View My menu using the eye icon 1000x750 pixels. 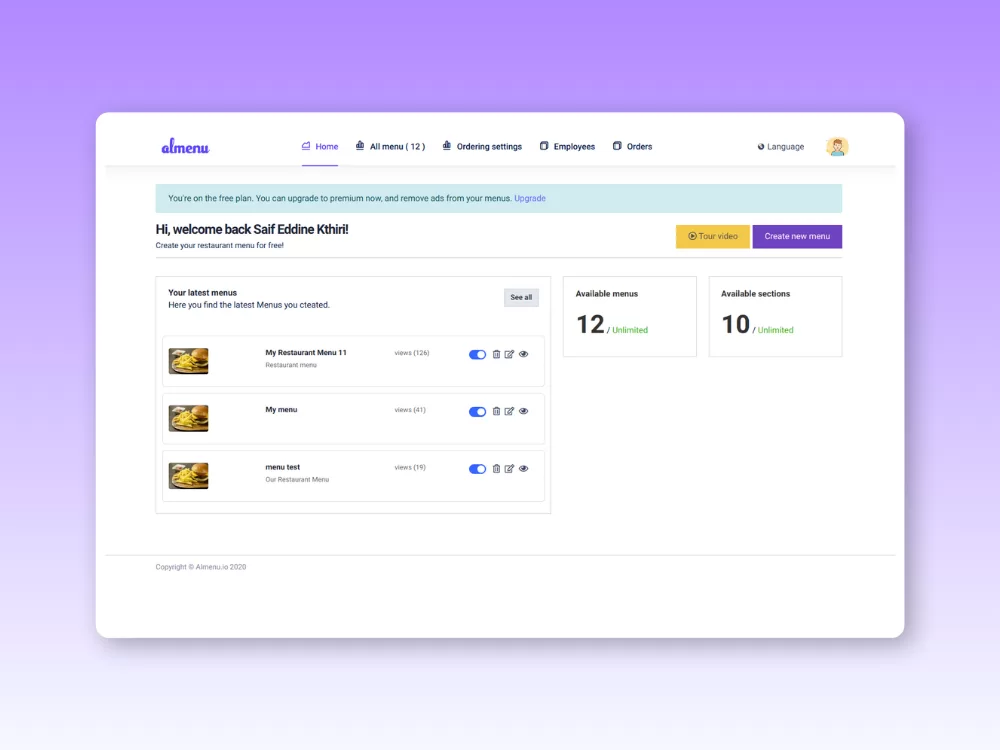523,411
